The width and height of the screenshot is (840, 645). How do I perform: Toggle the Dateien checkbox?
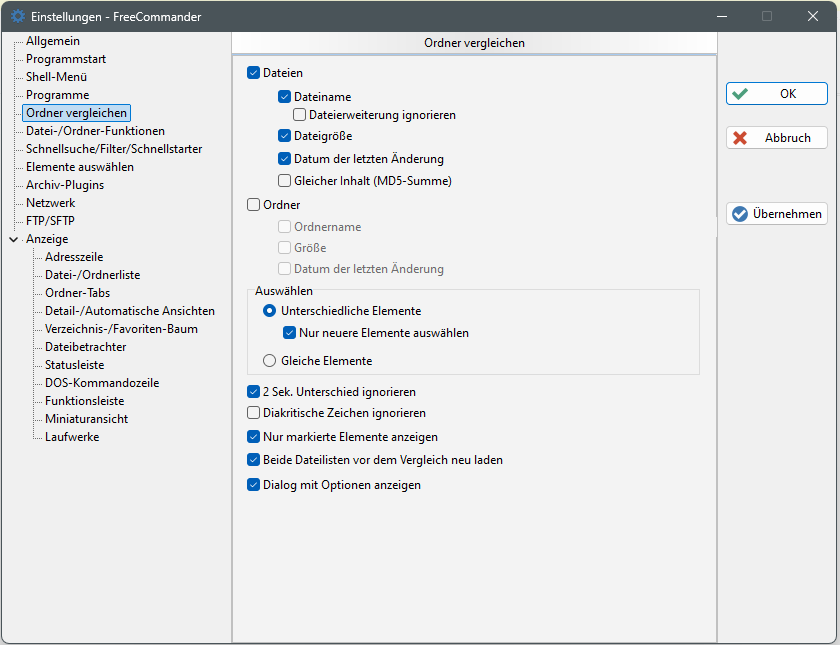point(253,73)
